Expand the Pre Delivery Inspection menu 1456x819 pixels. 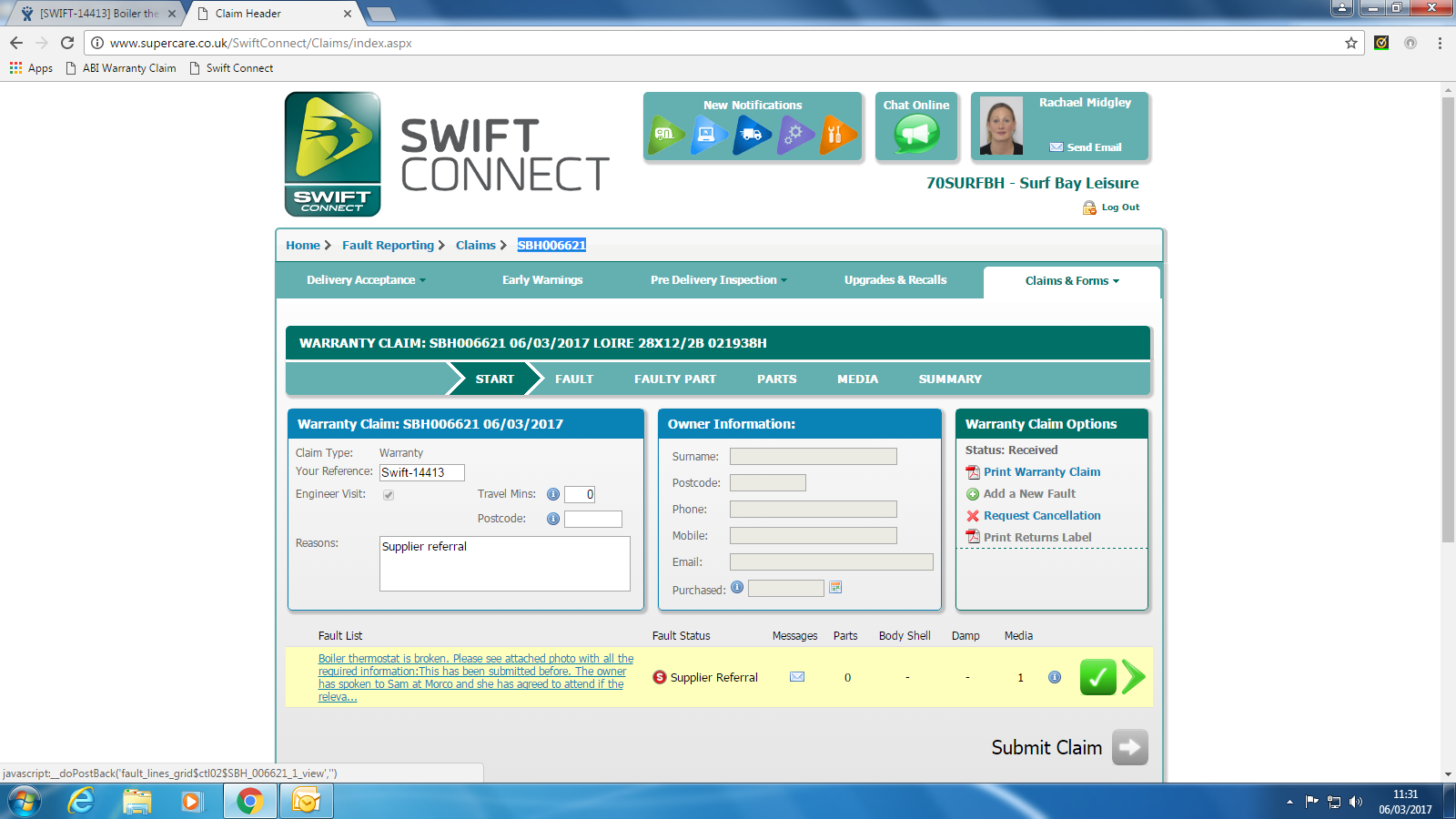coord(719,280)
